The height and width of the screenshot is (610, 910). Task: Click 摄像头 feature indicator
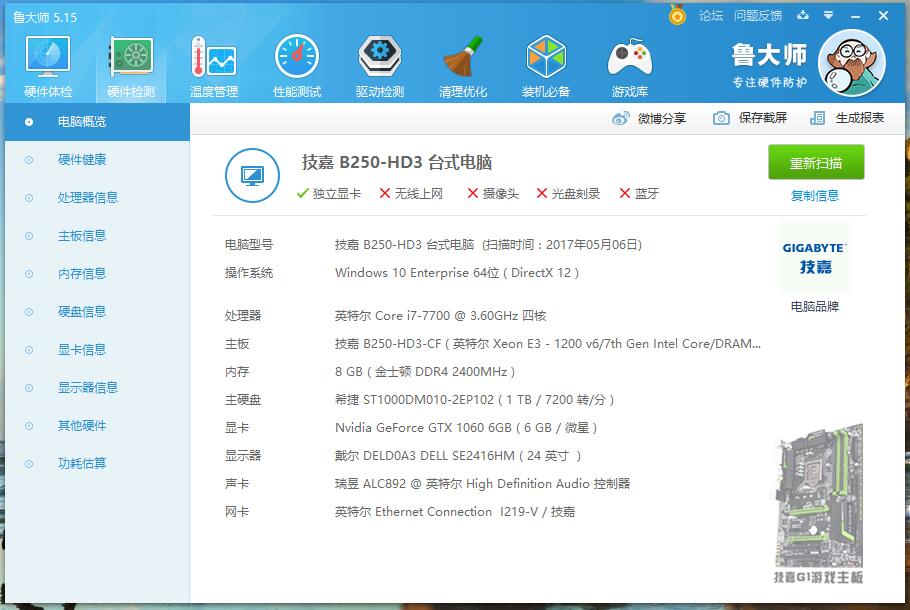(493, 193)
